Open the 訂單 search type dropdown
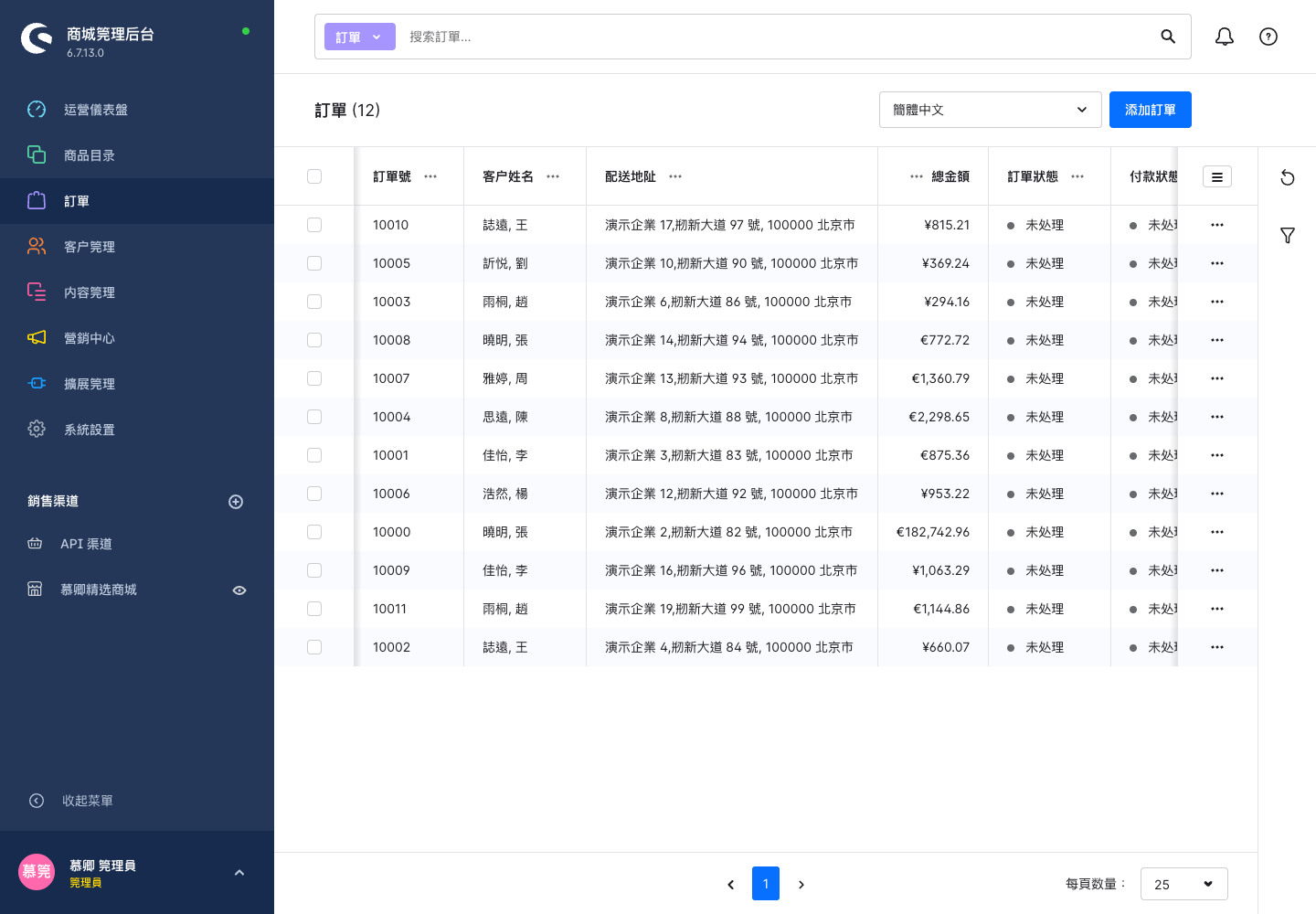 (360, 37)
